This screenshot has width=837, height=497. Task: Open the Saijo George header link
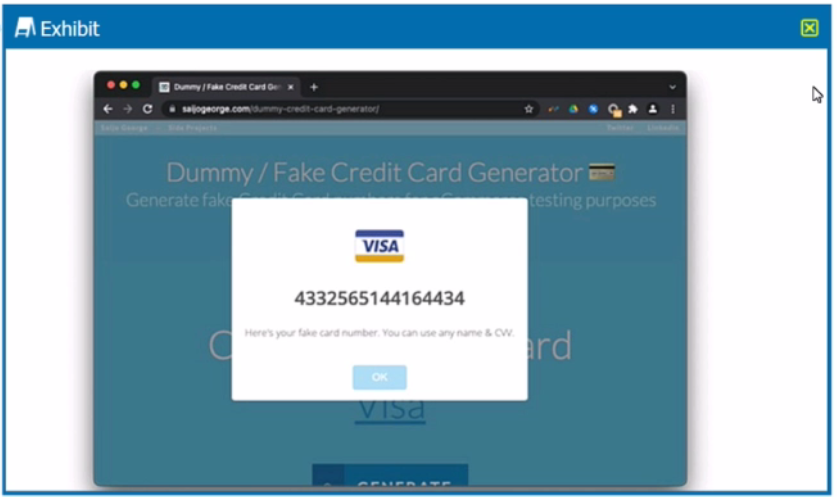124,128
